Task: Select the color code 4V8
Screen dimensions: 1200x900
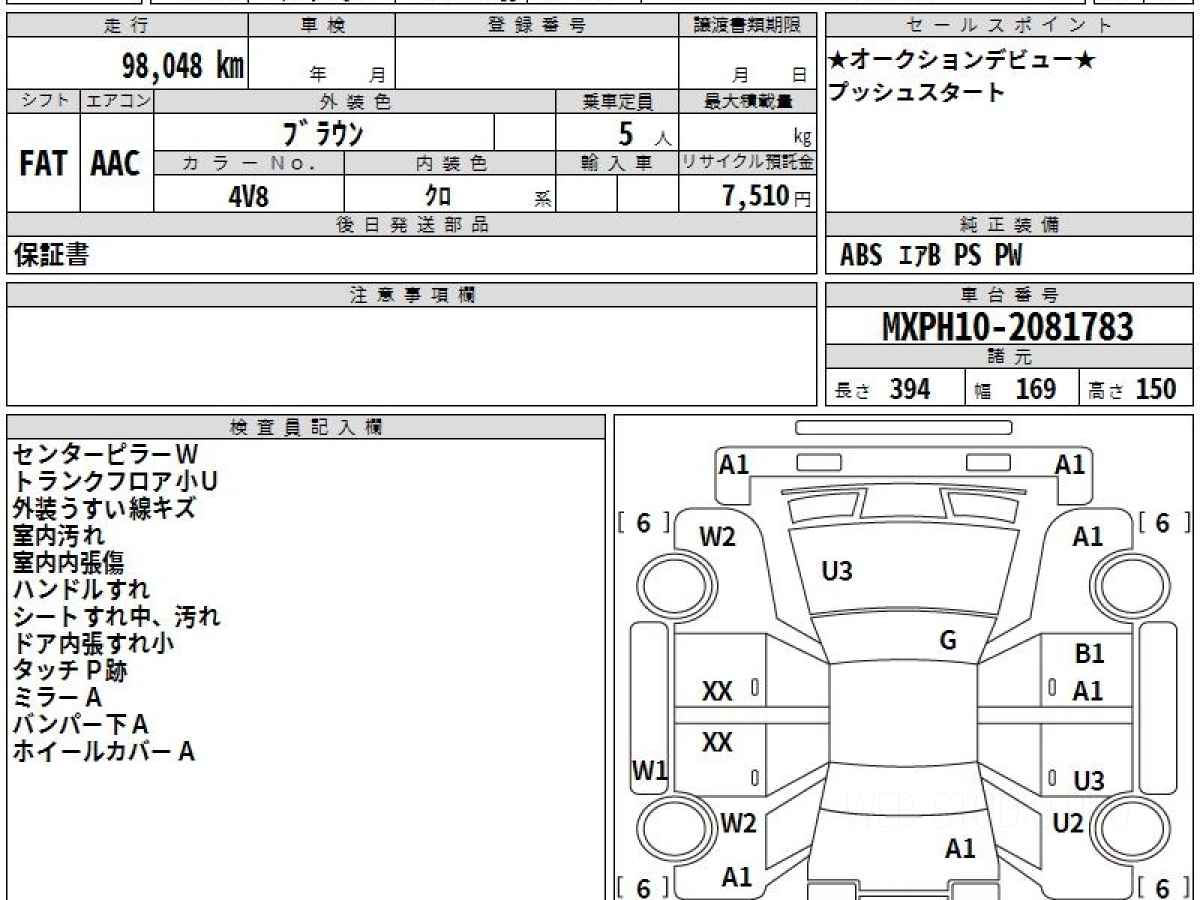Action: pyautogui.click(x=248, y=195)
